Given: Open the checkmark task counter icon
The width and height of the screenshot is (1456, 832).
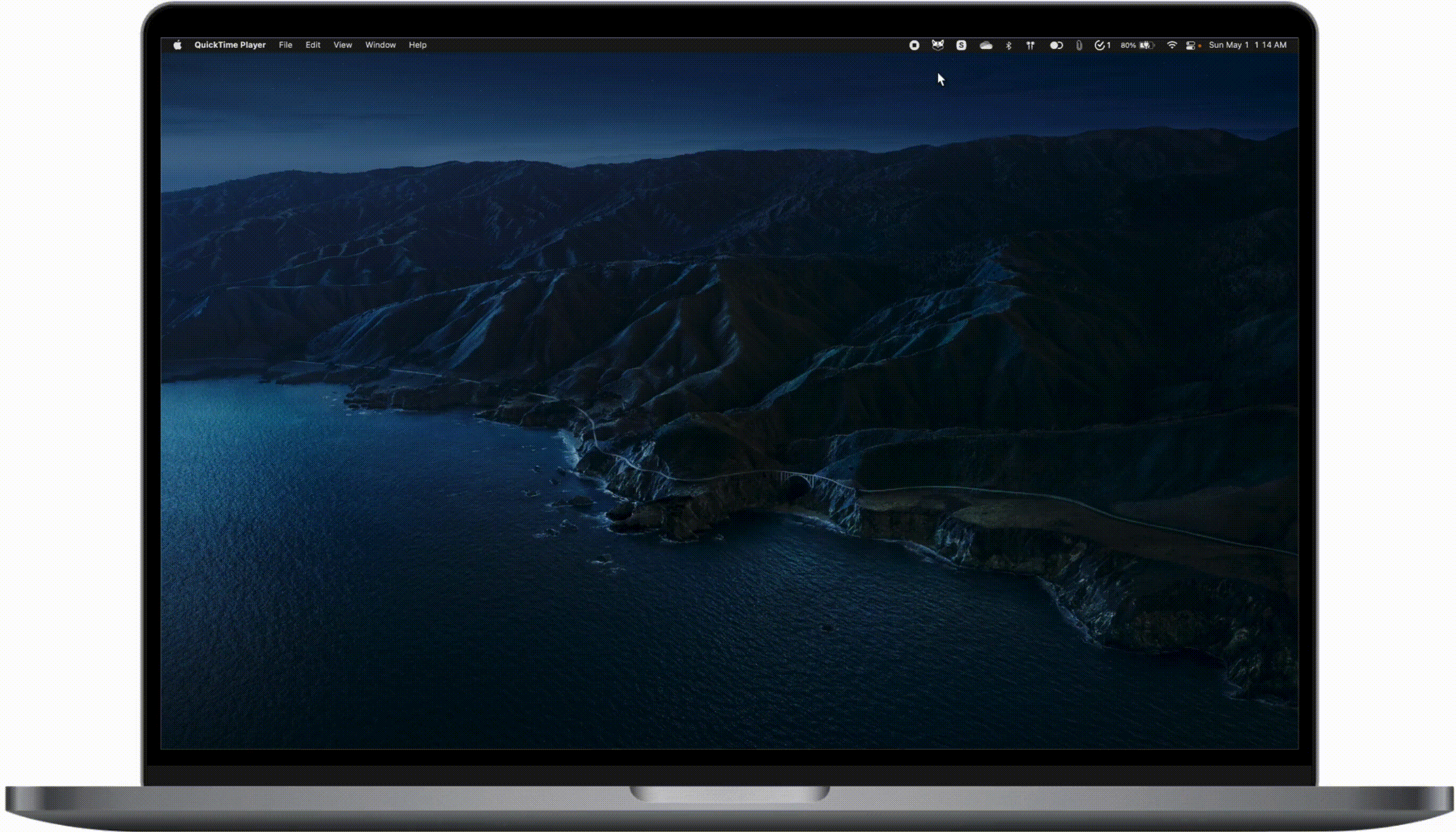Looking at the screenshot, I should (x=1102, y=45).
